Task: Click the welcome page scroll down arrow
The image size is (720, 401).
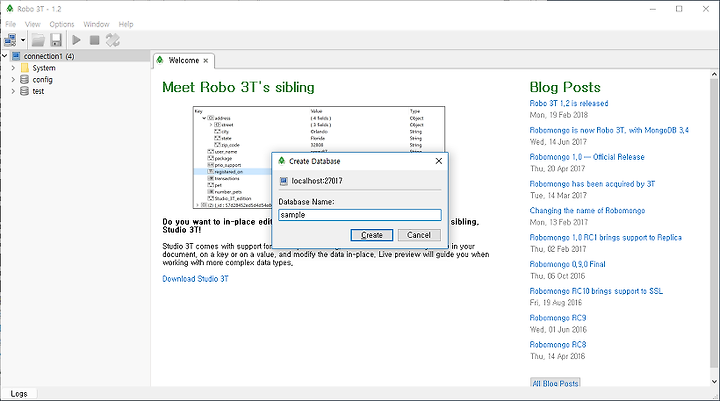Action: (x=714, y=381)
